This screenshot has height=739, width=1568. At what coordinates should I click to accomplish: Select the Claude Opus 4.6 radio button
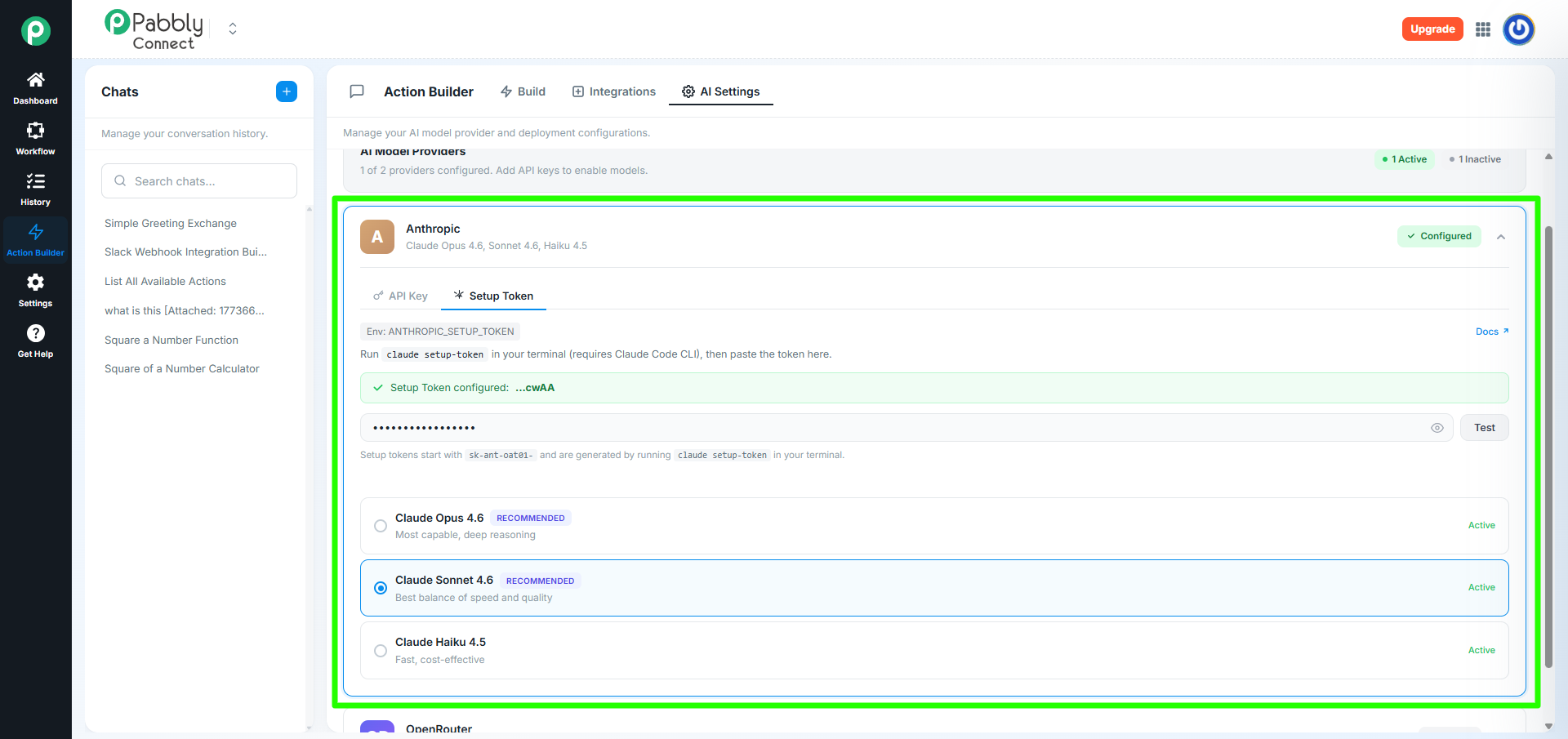pos(381,526)
